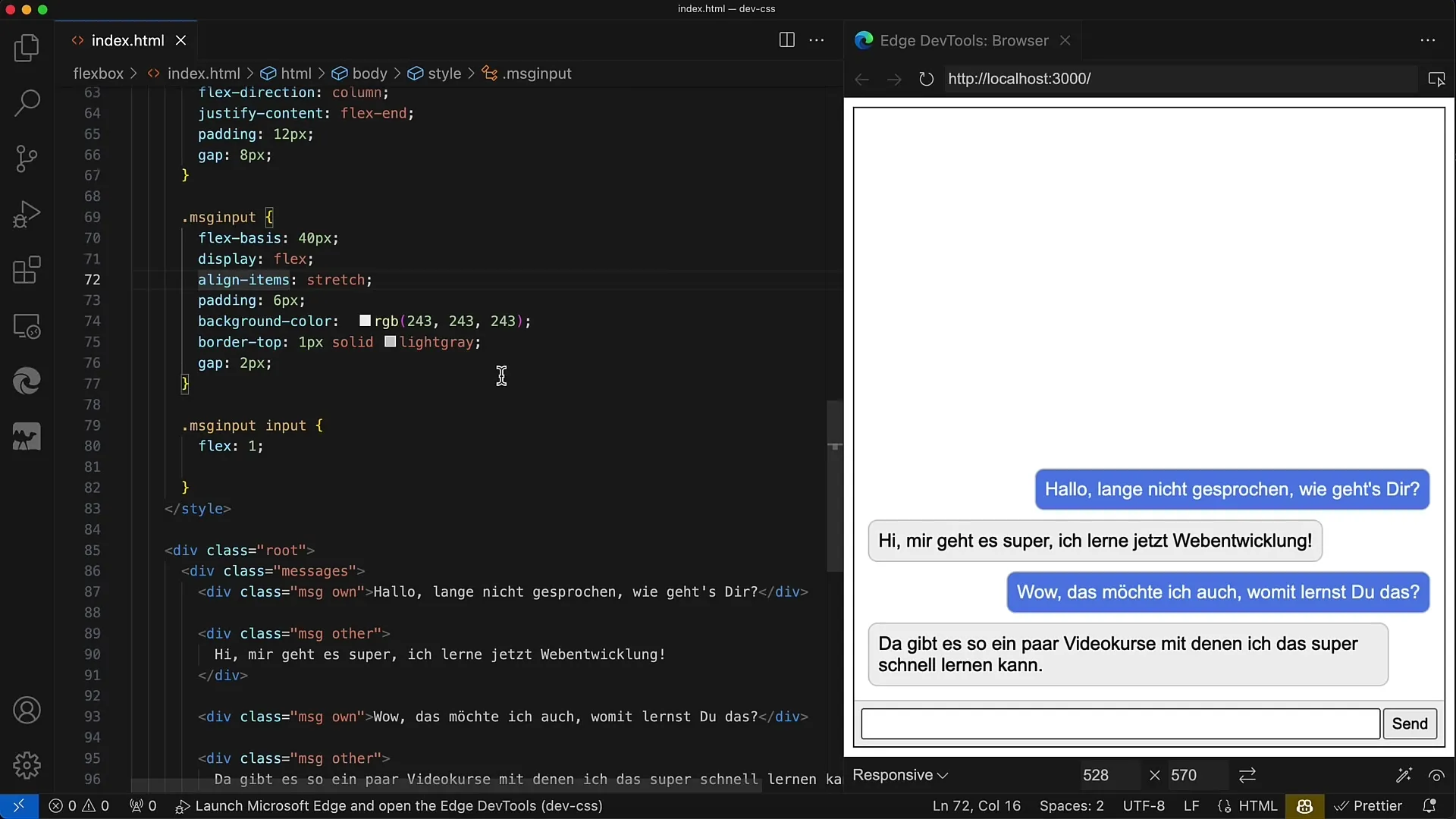Open color picker for lightgray swatch
Screen dimensions: 1456x819
391,342
